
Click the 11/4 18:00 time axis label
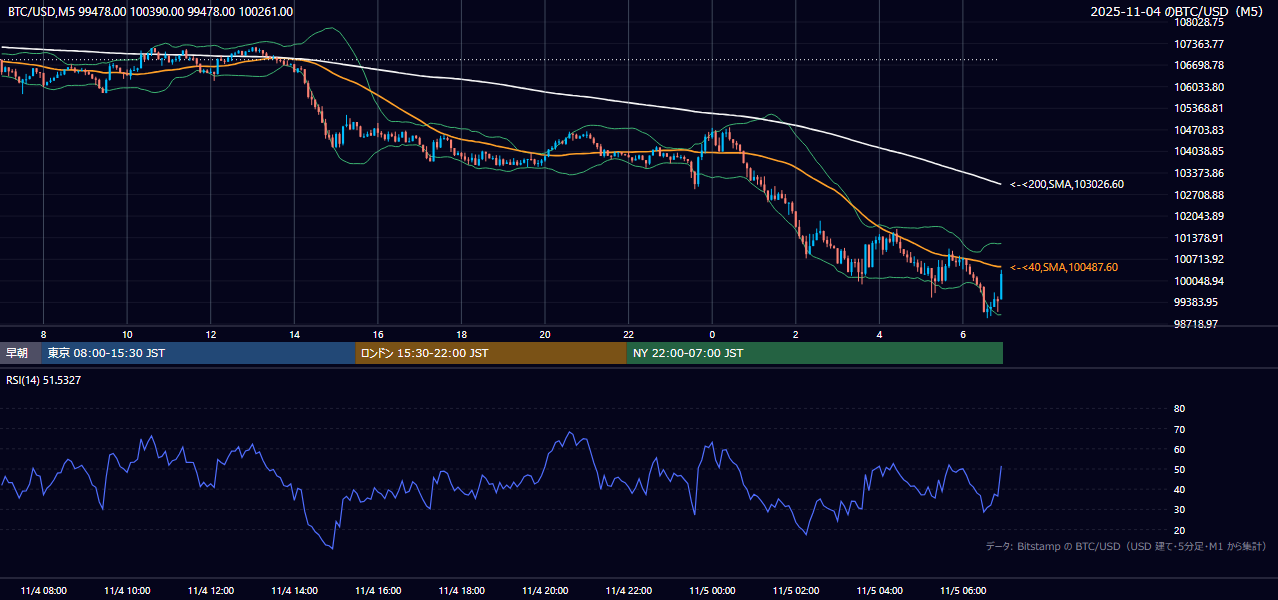click(461, 591)
